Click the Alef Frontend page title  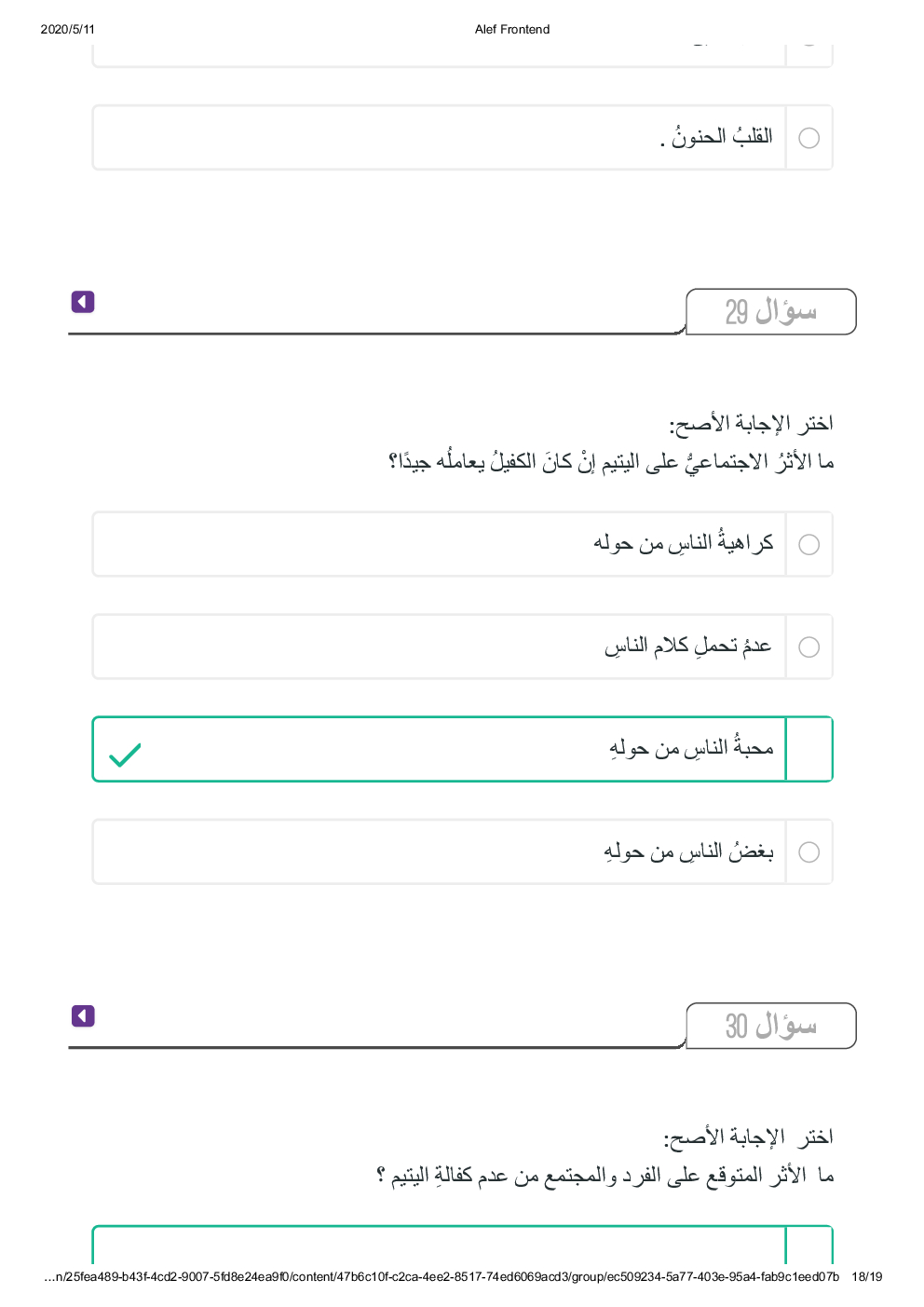[511, 29]
